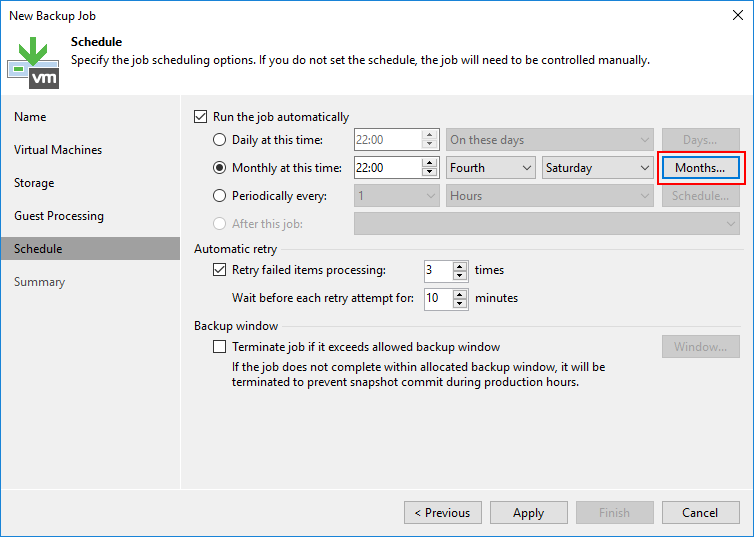Open the Virtual Machines step
The height and width of the screenshot is (537, 754).
(58, 150)
